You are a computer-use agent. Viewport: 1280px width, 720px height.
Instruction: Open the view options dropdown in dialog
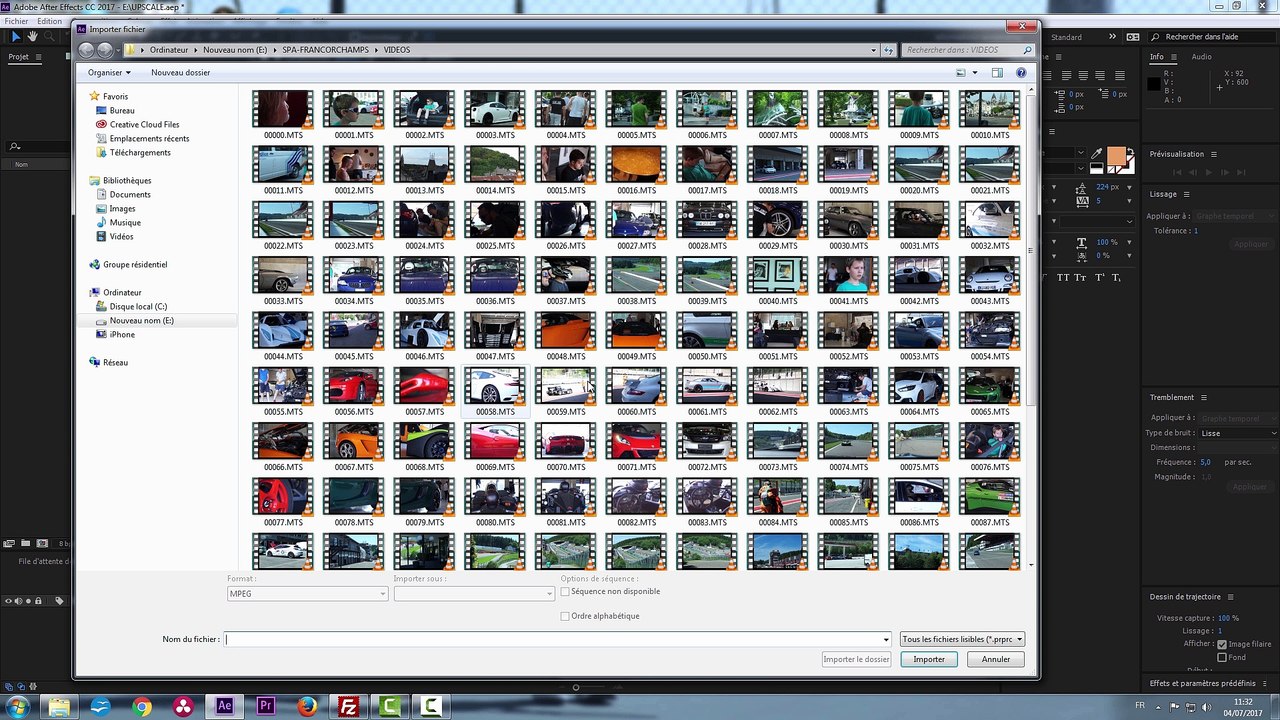pos(973,73)
